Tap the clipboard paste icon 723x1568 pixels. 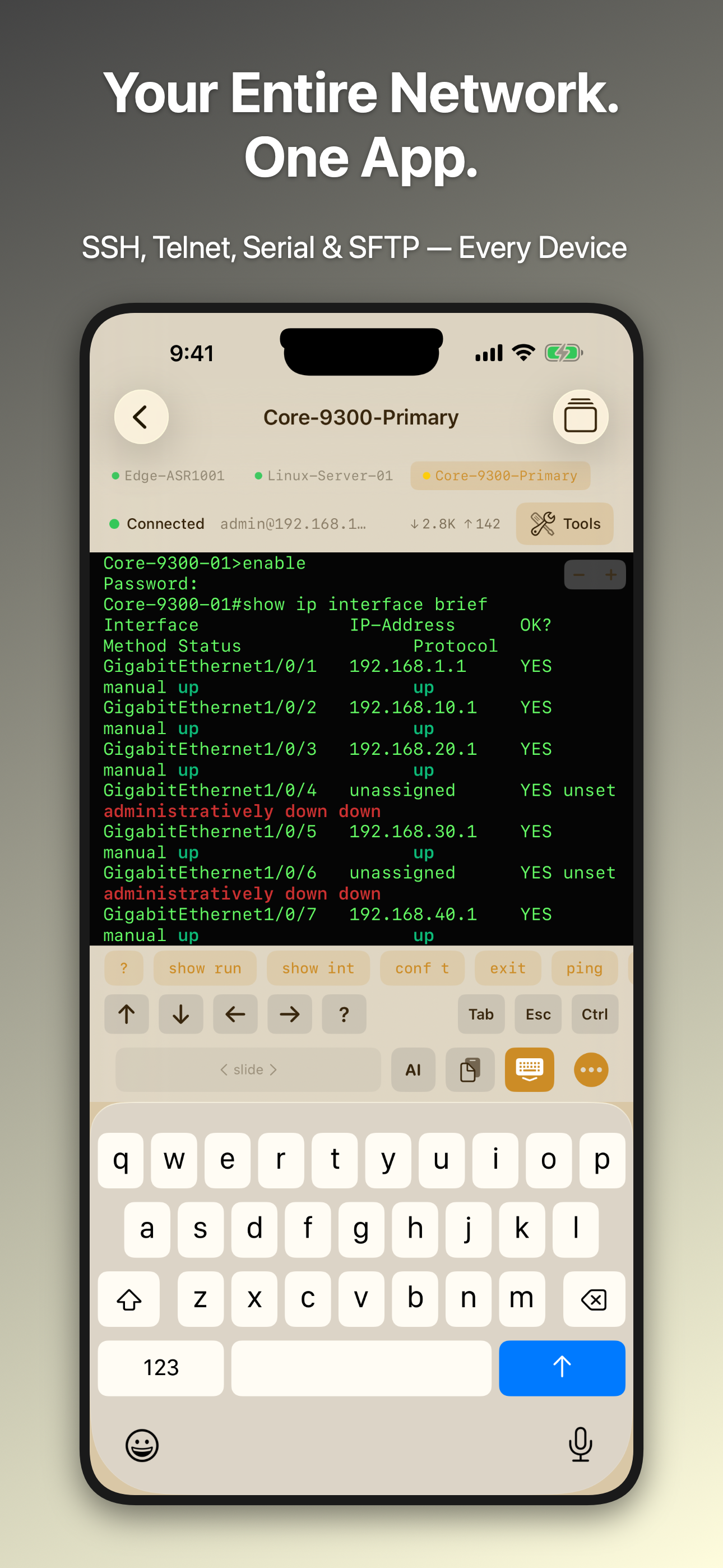tap(470, 1069)
